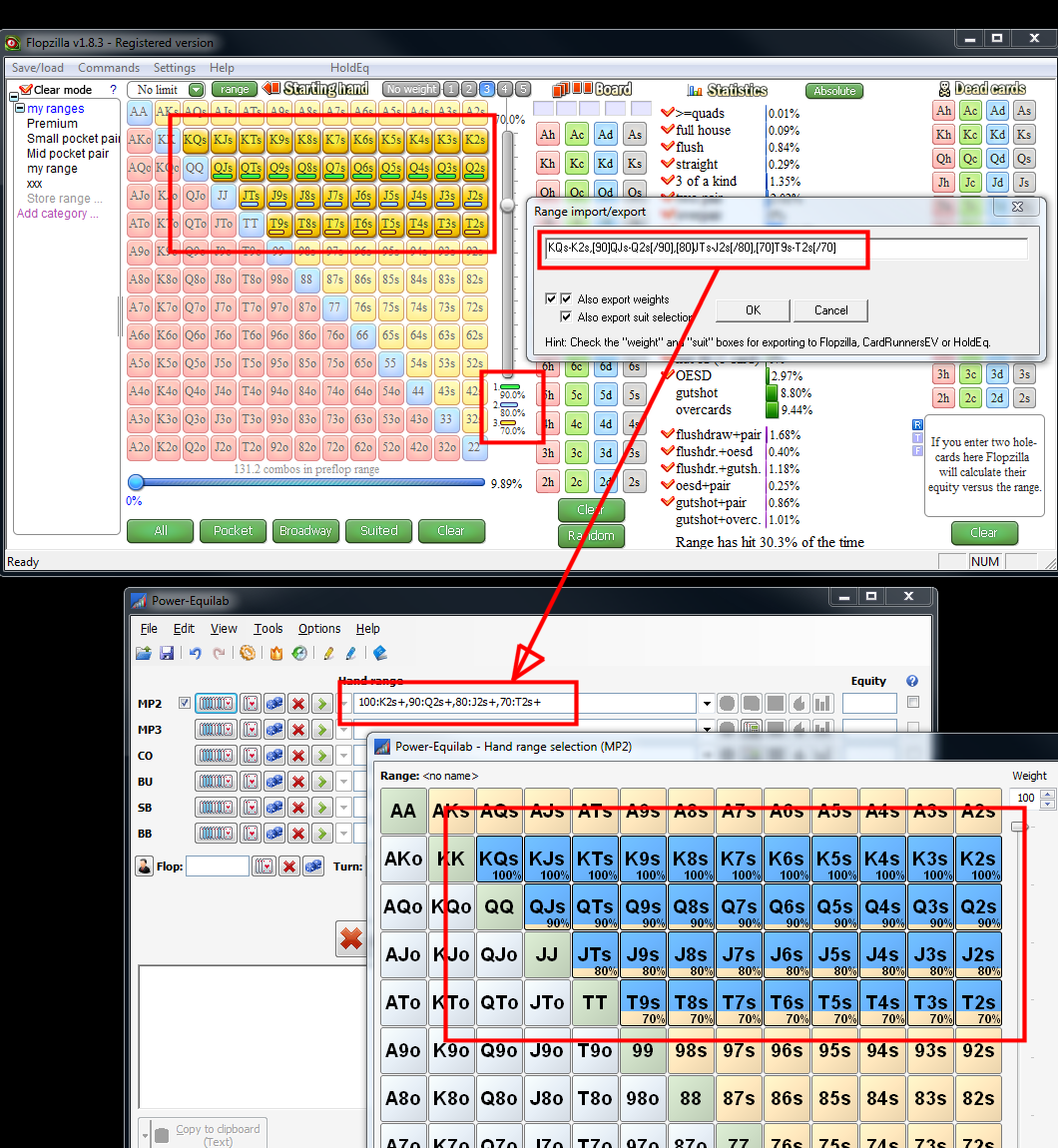Increase Weight spinner value
1058x1148 pixels.
1048,794
